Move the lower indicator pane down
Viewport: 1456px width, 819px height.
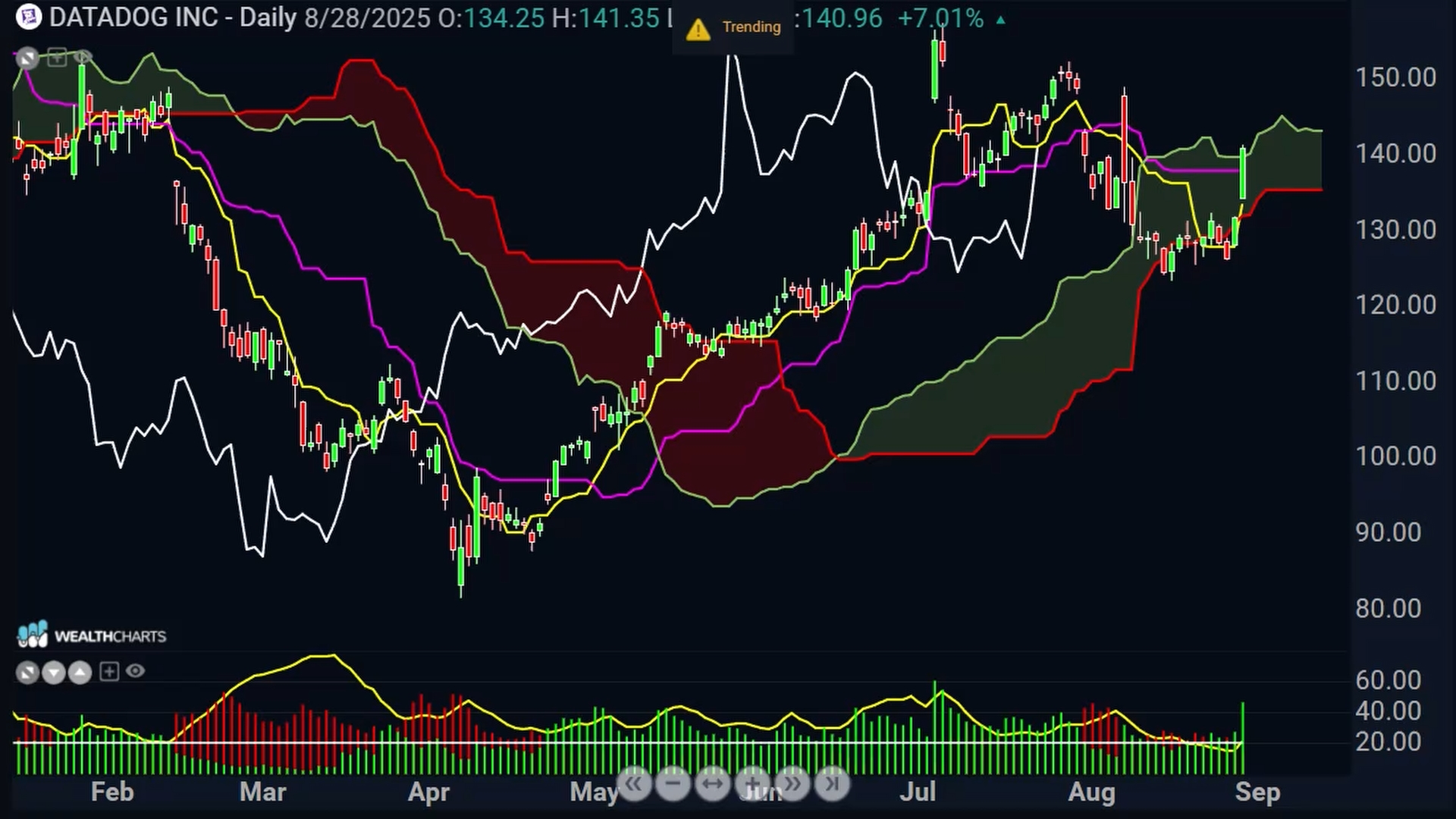[54, 672]
